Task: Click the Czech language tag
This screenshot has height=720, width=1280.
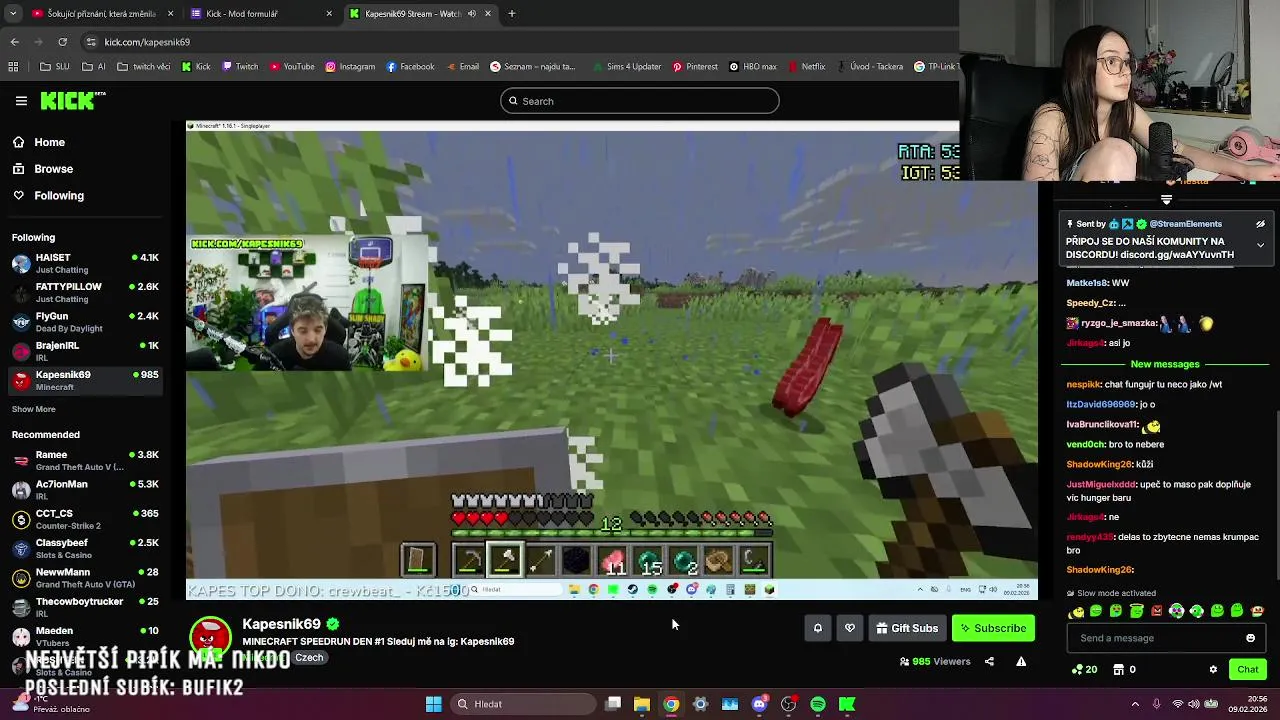Action: (x=309, y=658)
